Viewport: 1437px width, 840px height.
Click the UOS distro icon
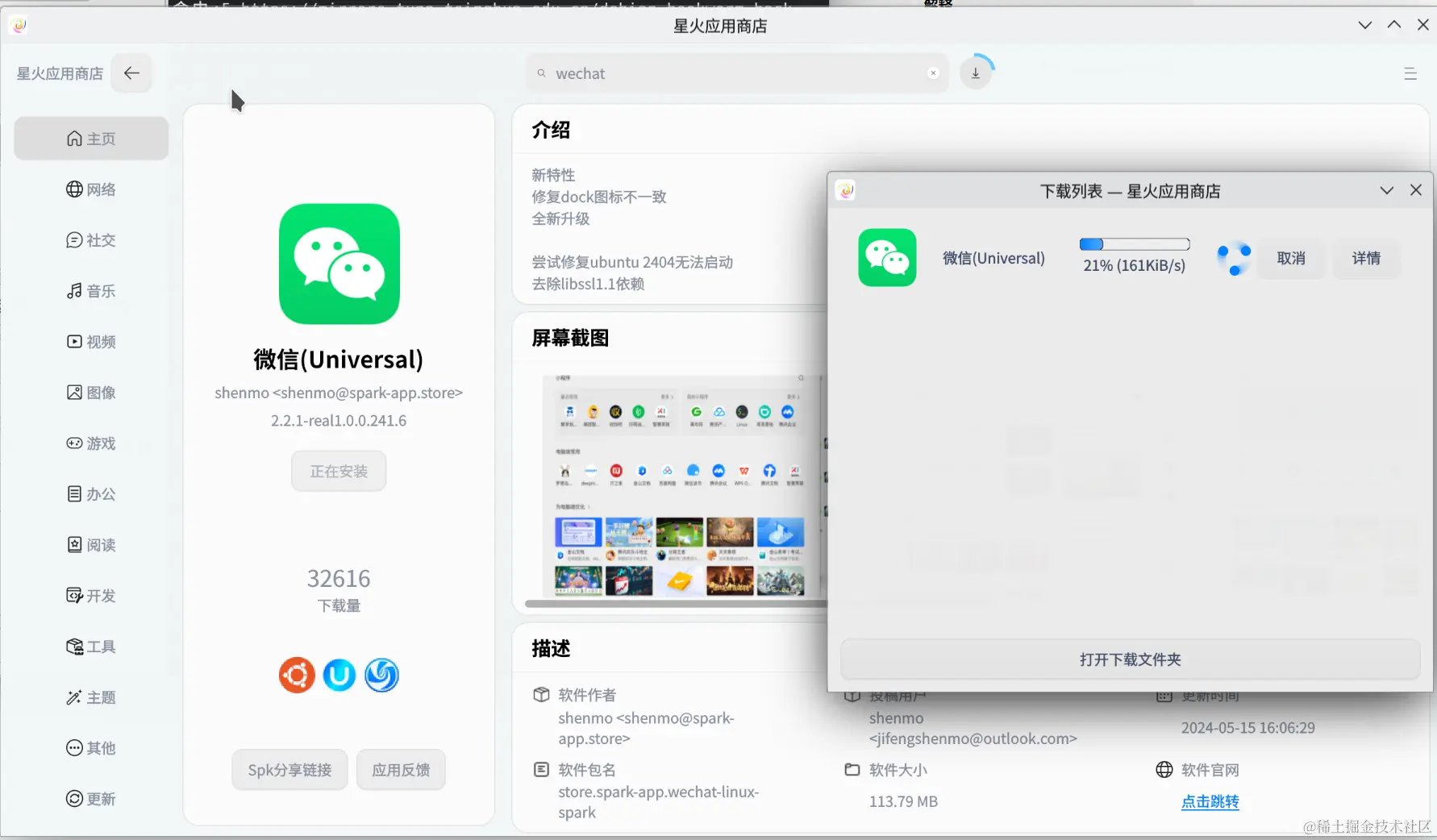339,675
